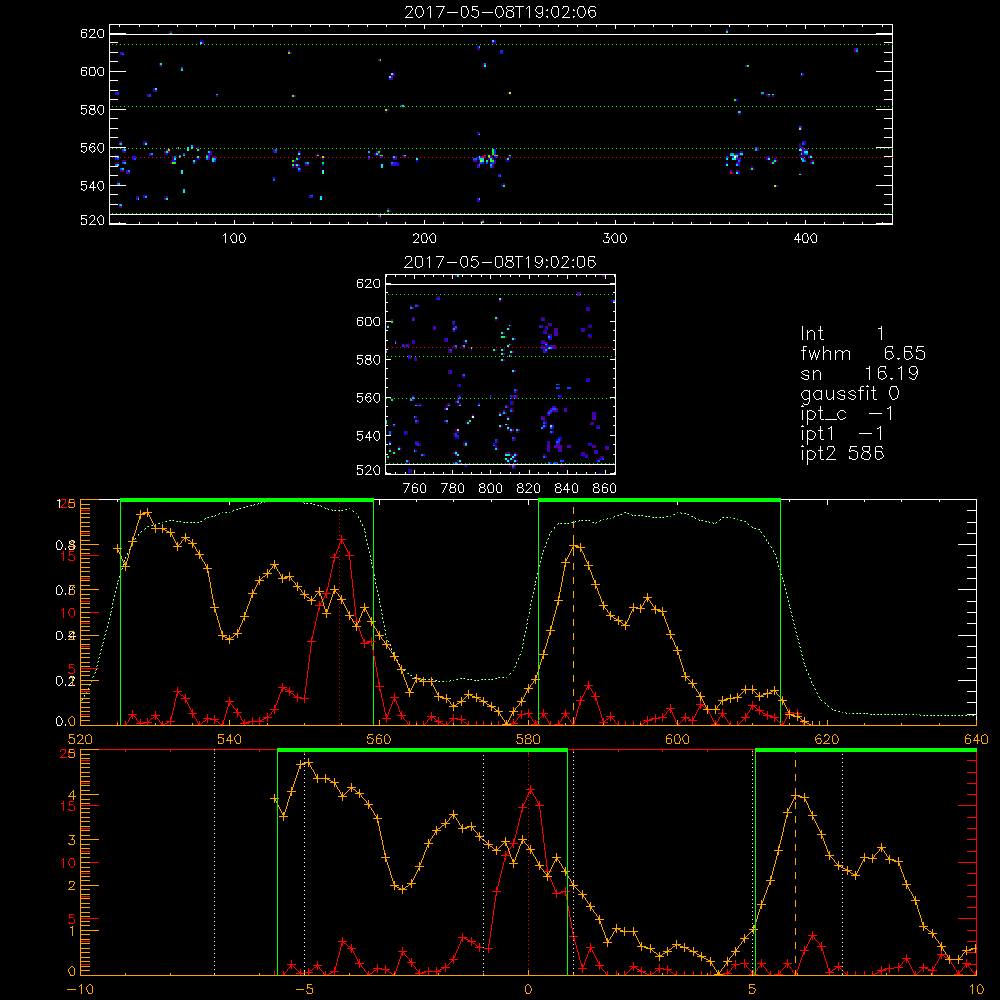Image resolution: width=1000 pixels, height=1000 pixels.
Task: Select the 'fwhm 6.65' readout line
Action: pos(863,353)
